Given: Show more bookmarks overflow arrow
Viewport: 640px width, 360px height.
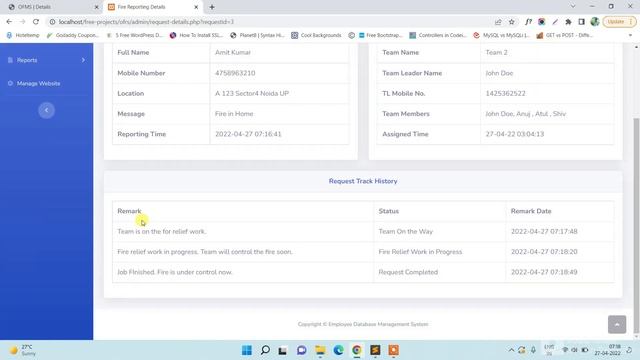Looking at the screenshot, I should point(630,36).
